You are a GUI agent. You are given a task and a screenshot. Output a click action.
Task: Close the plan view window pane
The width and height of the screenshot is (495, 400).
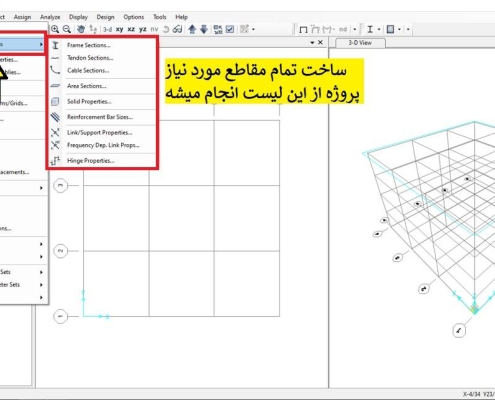[320, 42]
